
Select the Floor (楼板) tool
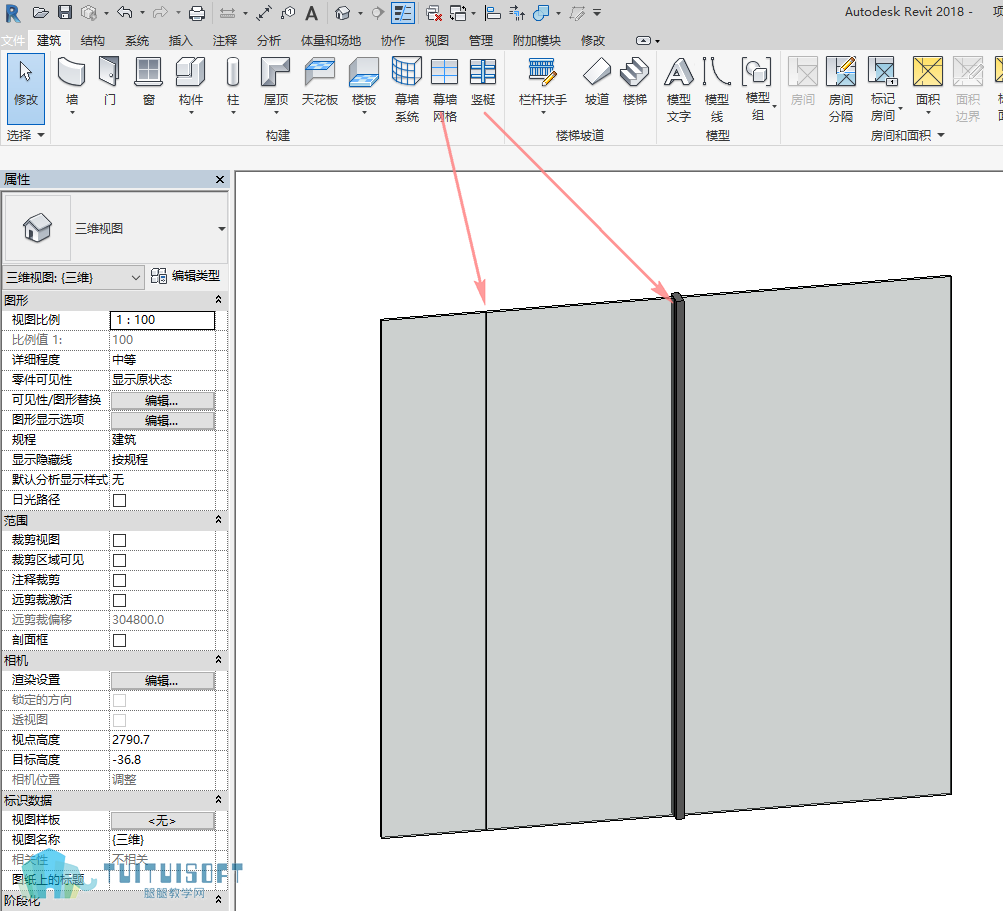click(x=364, y=85)
